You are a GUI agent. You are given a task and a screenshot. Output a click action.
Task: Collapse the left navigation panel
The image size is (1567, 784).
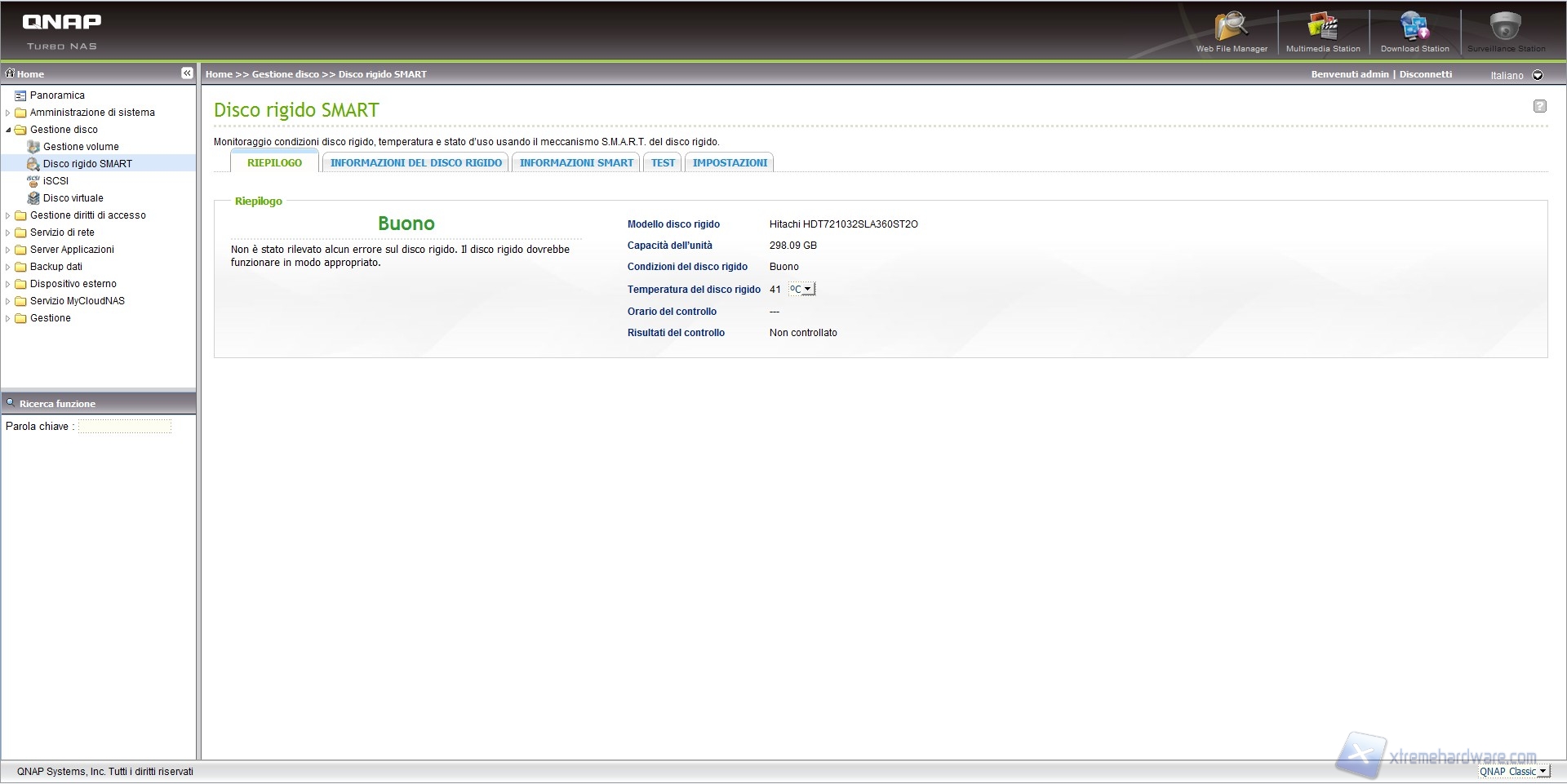click(187, 73)
